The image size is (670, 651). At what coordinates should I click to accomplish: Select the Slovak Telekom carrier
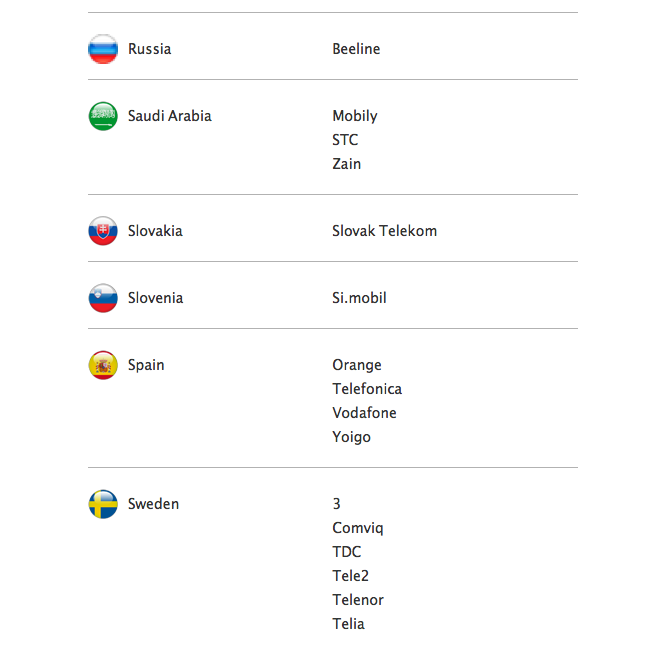point(384,231)
